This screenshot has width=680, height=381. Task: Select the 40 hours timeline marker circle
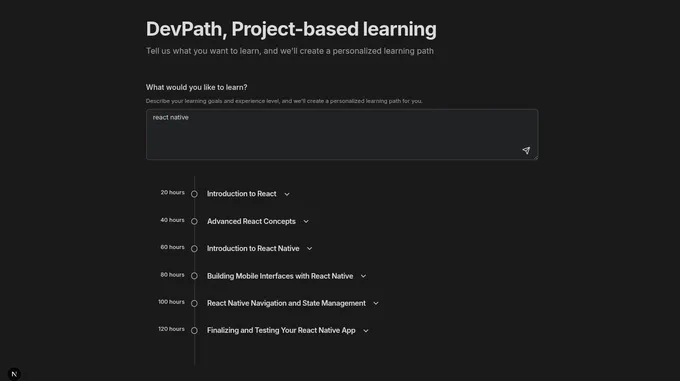pos(194,221)
